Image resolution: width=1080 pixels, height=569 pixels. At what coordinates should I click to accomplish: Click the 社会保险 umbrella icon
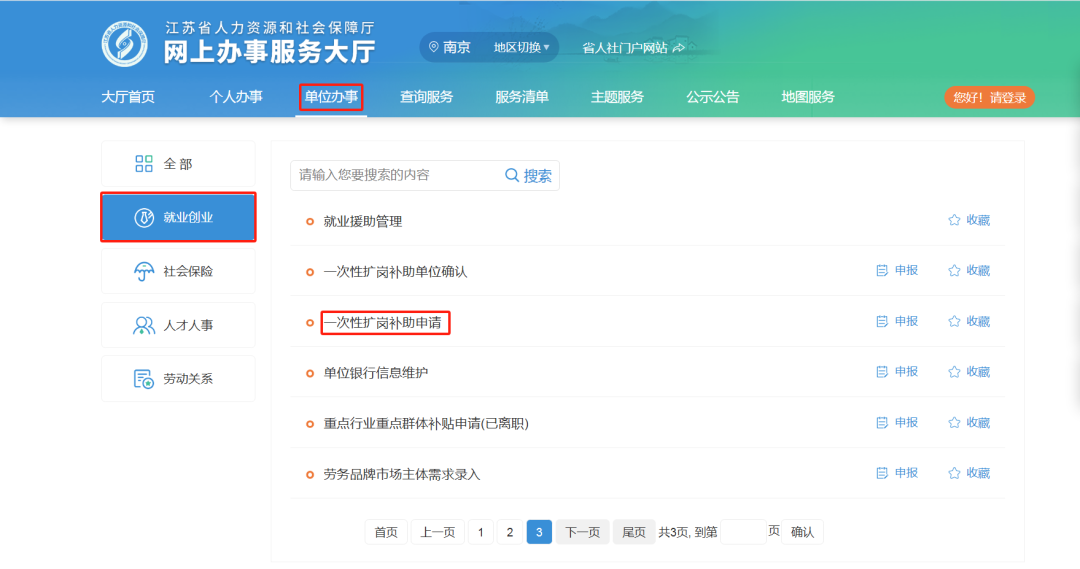144,271
